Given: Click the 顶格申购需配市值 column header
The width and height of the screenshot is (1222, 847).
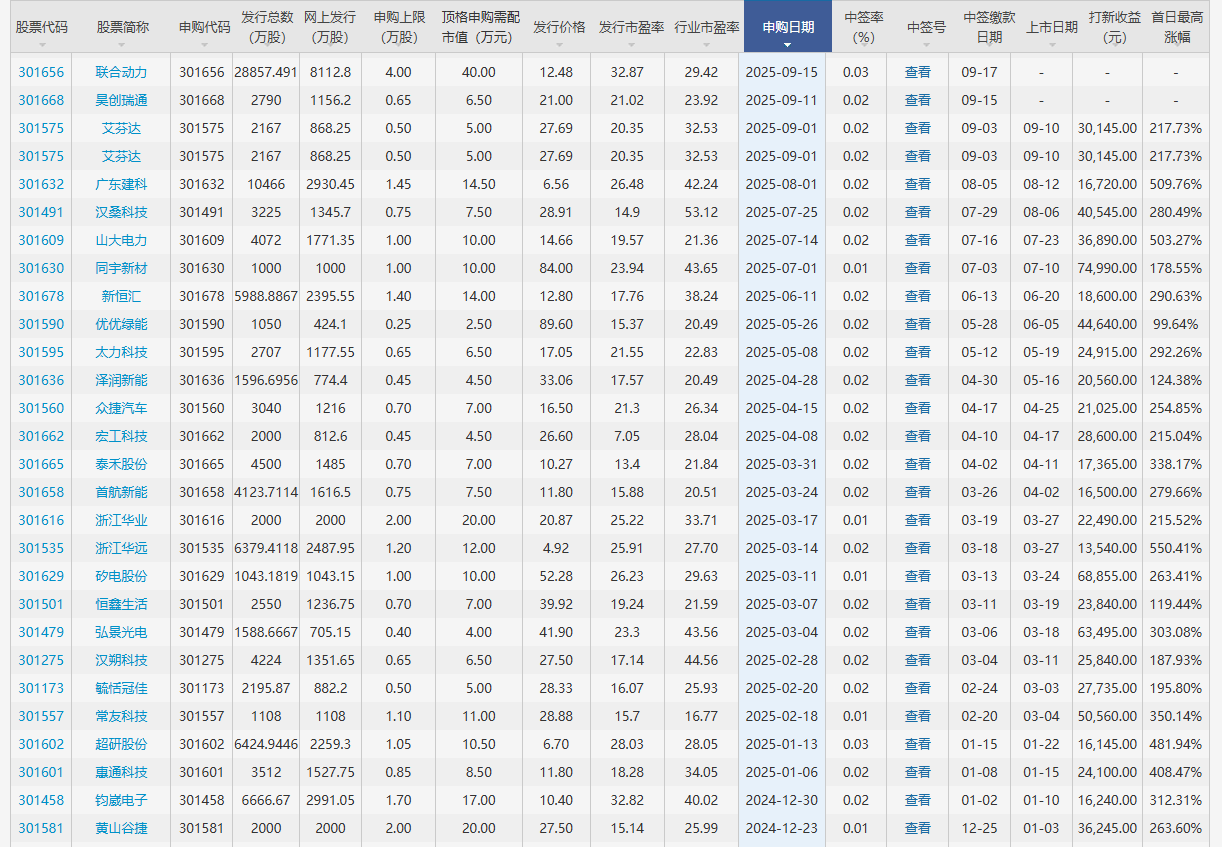Looking at the screenshot, I should tap(480, 27).
